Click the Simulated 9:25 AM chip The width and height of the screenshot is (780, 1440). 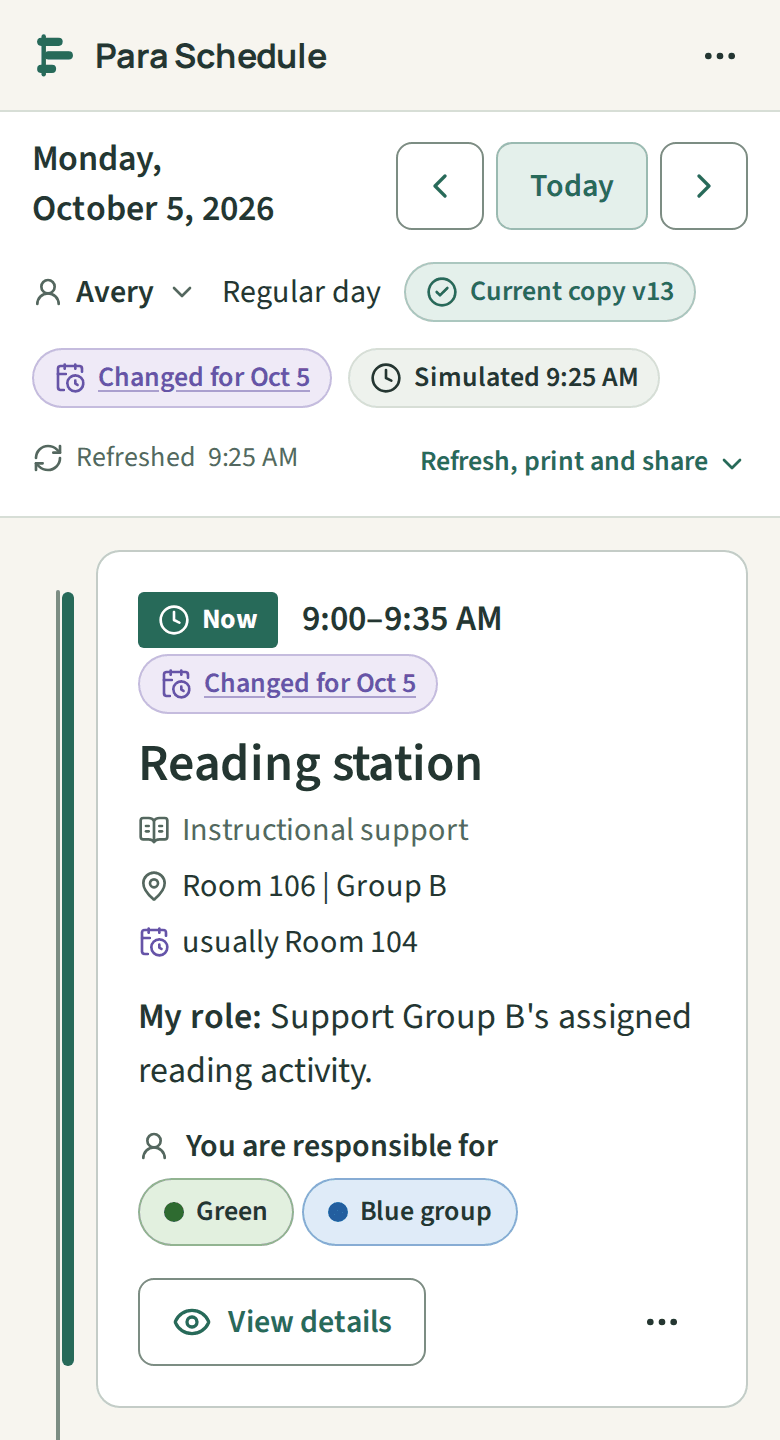504,378
